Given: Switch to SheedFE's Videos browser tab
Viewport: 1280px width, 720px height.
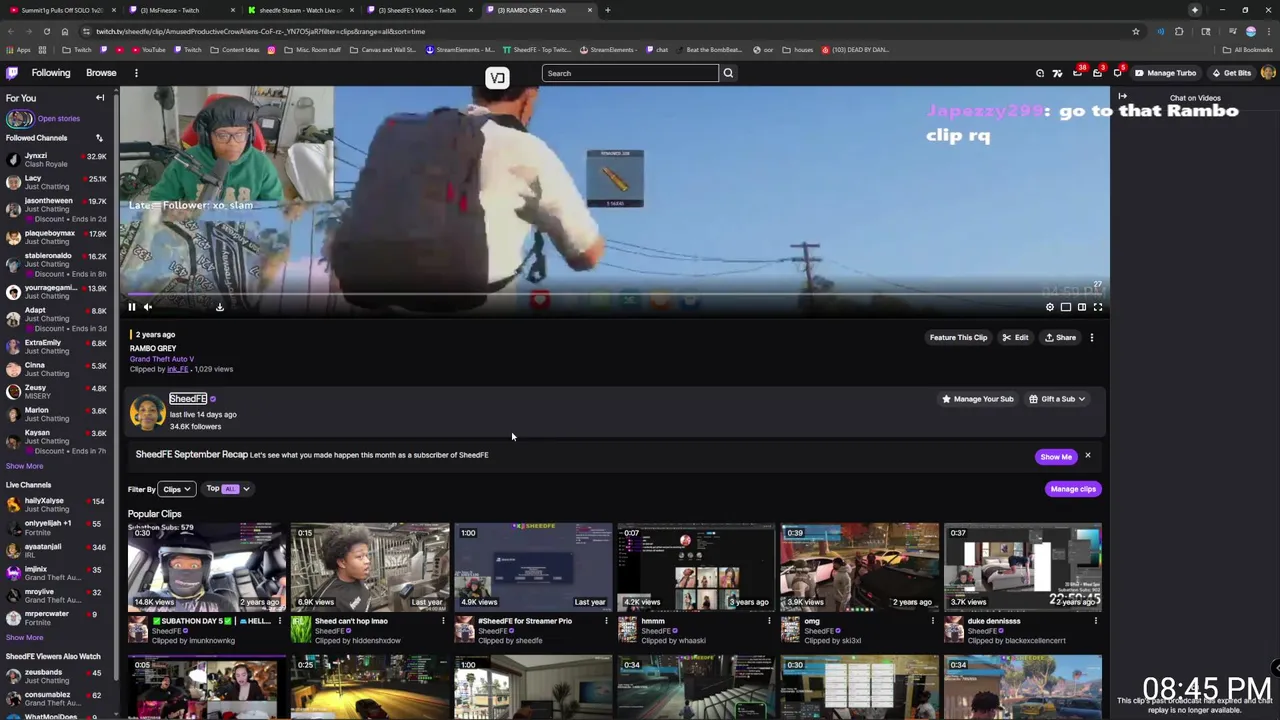Looking at the screenshot, I should click(x=420, y=10).
